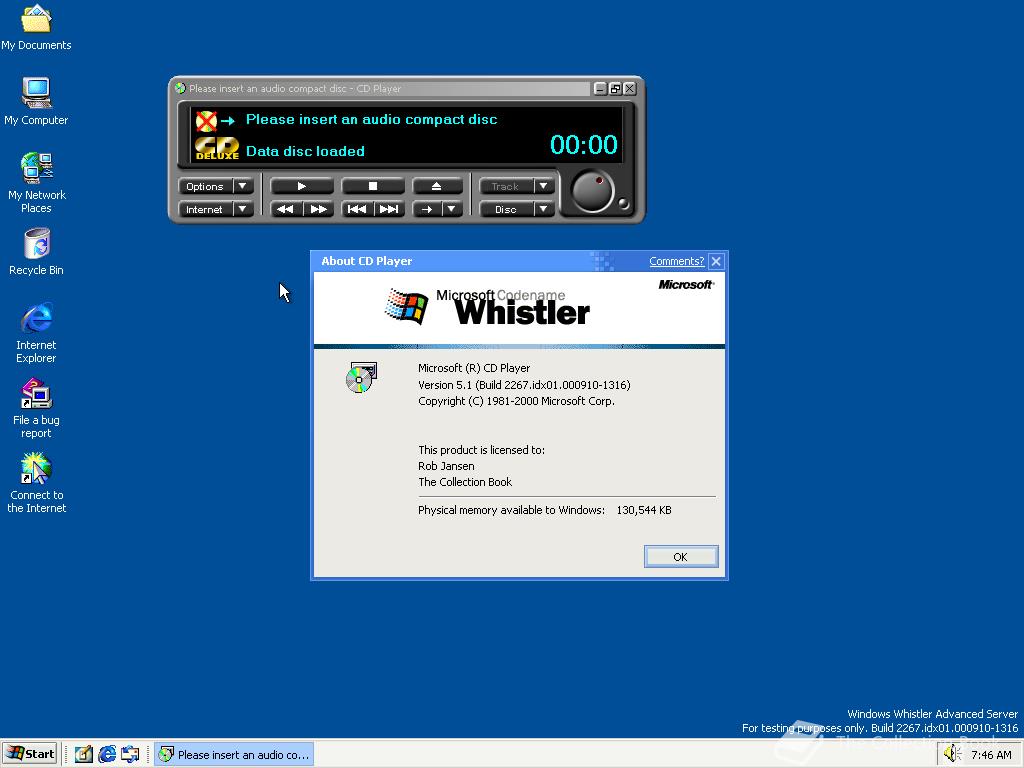Click the 'Rob Jansen' licensee text
This screenshot has height=768, width=1024.
point(446,466)
